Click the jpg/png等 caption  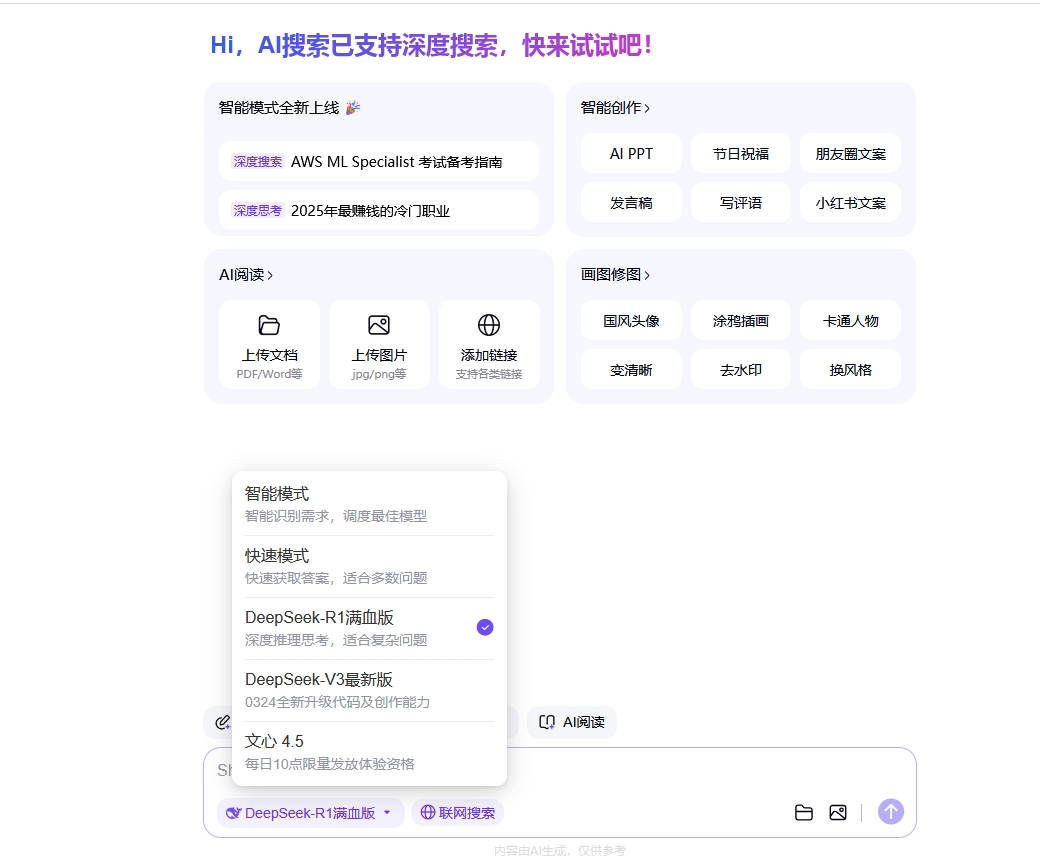379,374
